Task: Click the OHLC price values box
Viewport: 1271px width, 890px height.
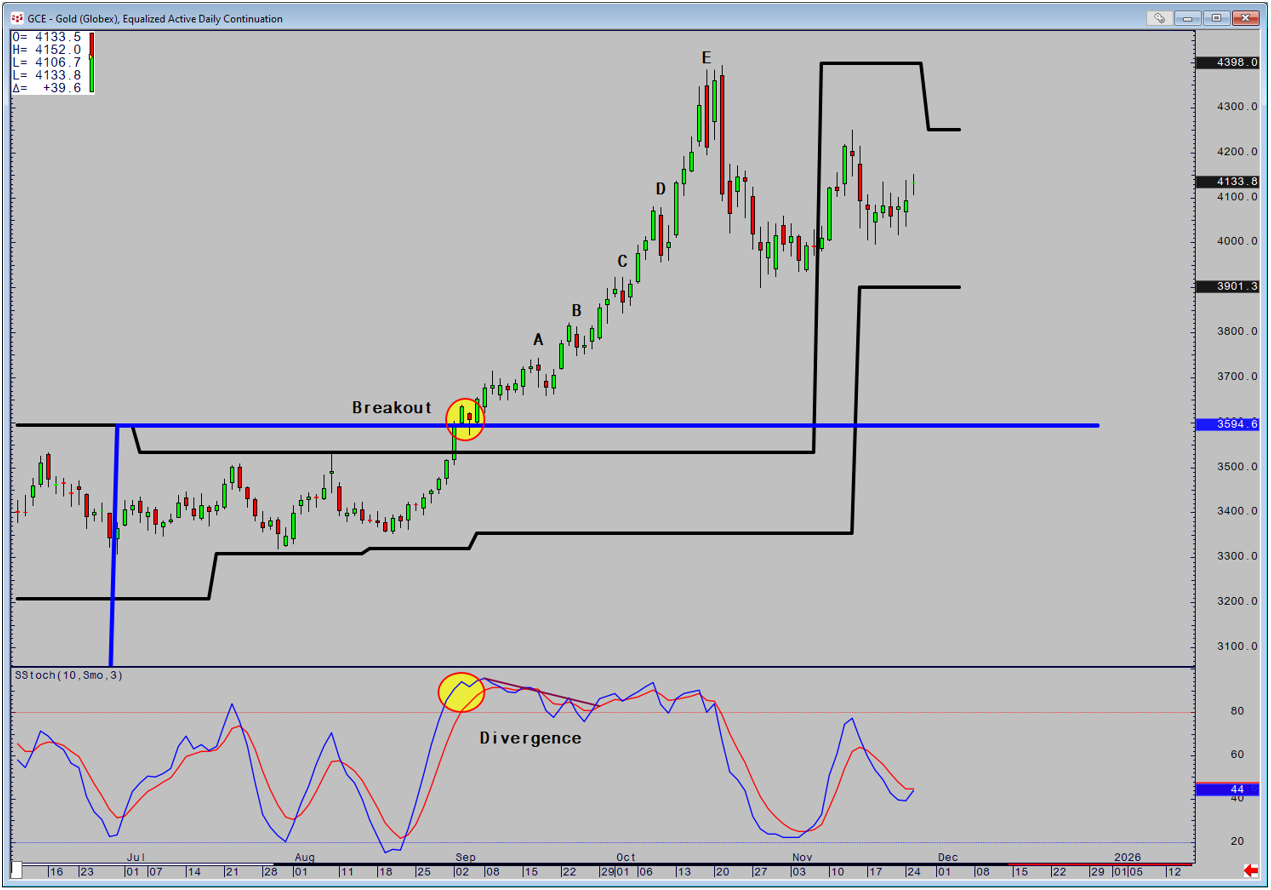Action: (x=47, y=62)
